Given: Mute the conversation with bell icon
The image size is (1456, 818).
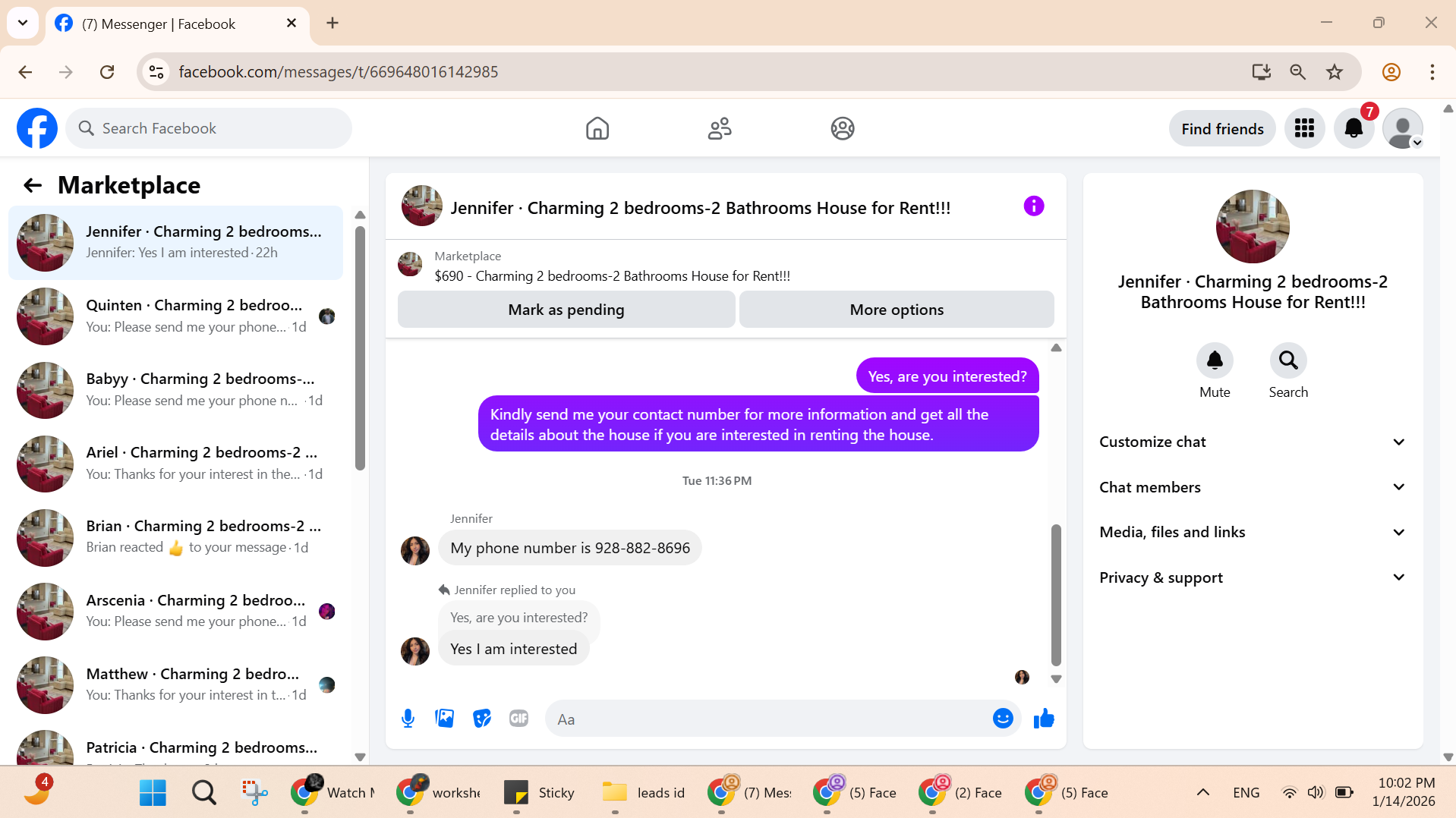Looking at the screenshot, I should coord(1215,360).
